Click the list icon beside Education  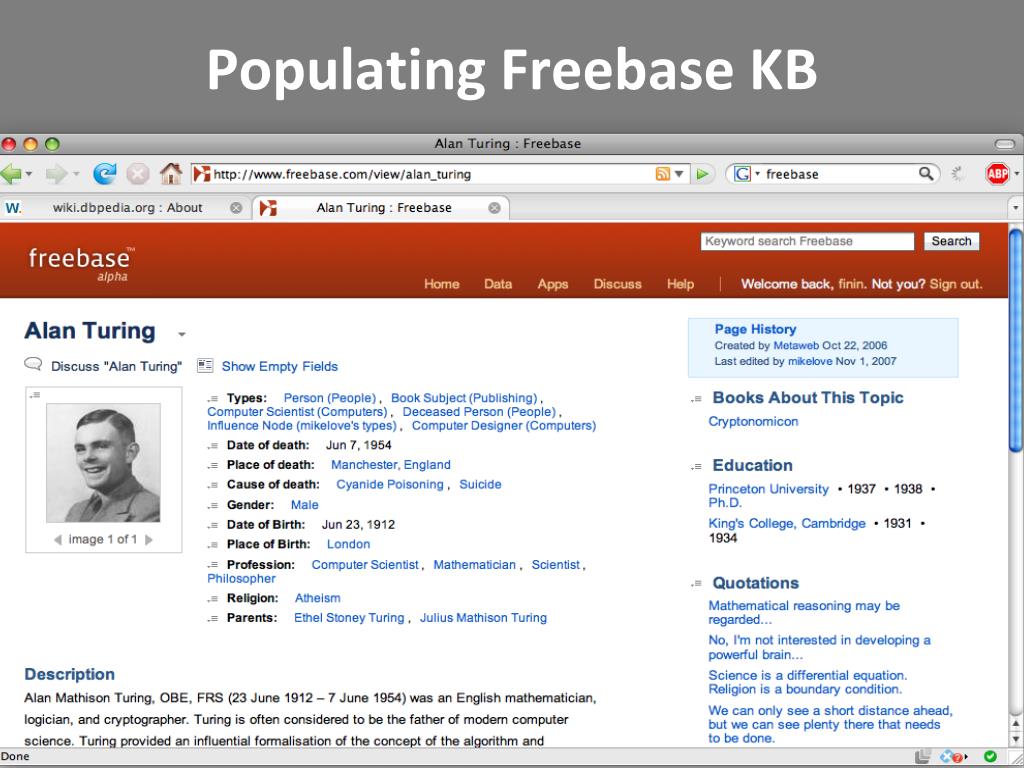click(696, 466)
